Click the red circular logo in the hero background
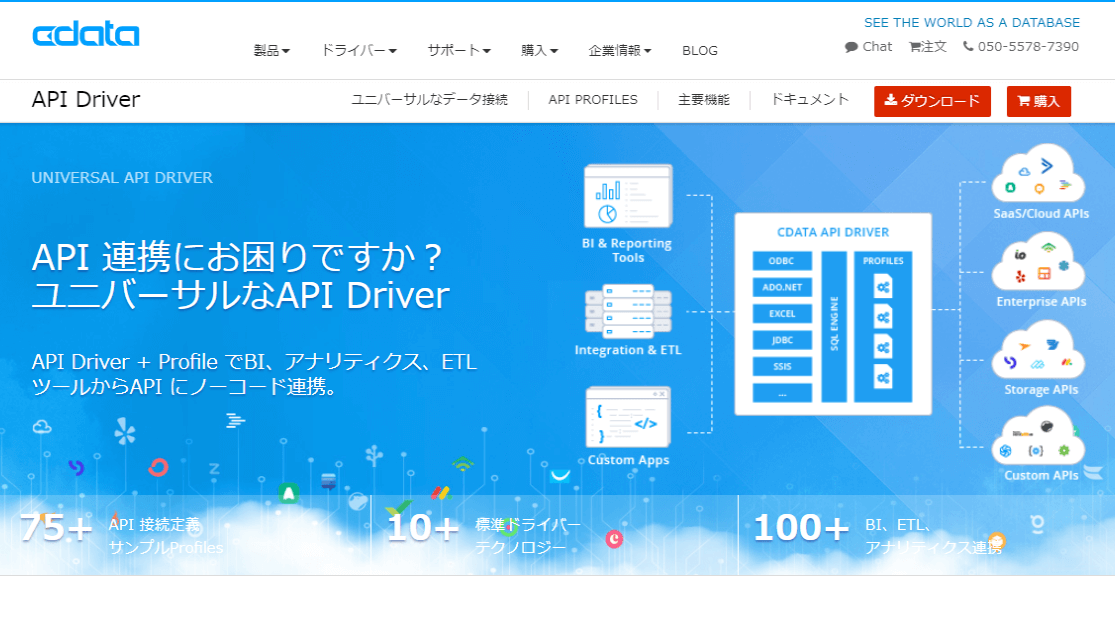1115x621 pixels. (158, 467)
